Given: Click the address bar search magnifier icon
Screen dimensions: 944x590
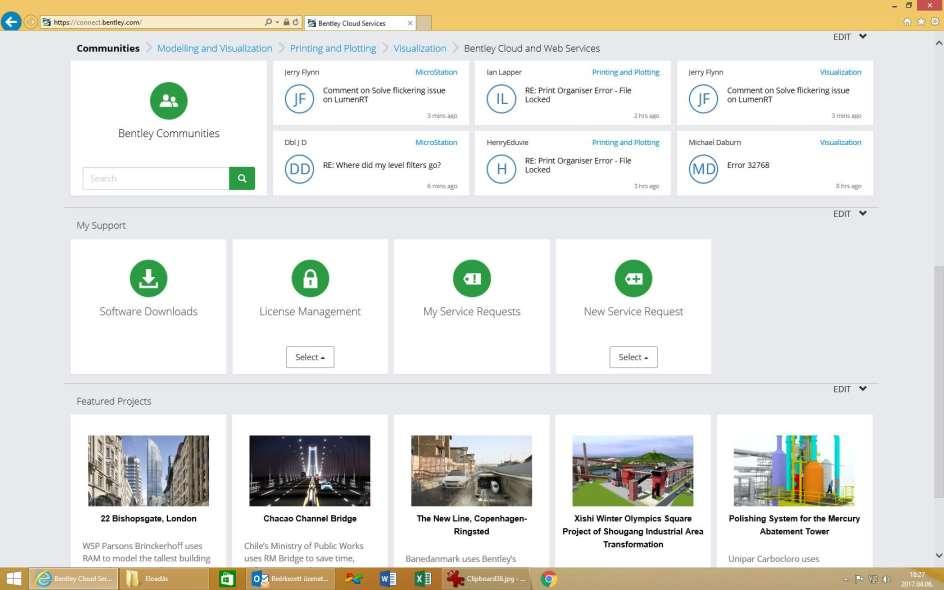Looking at the screenshot, I should coord(269,22).
